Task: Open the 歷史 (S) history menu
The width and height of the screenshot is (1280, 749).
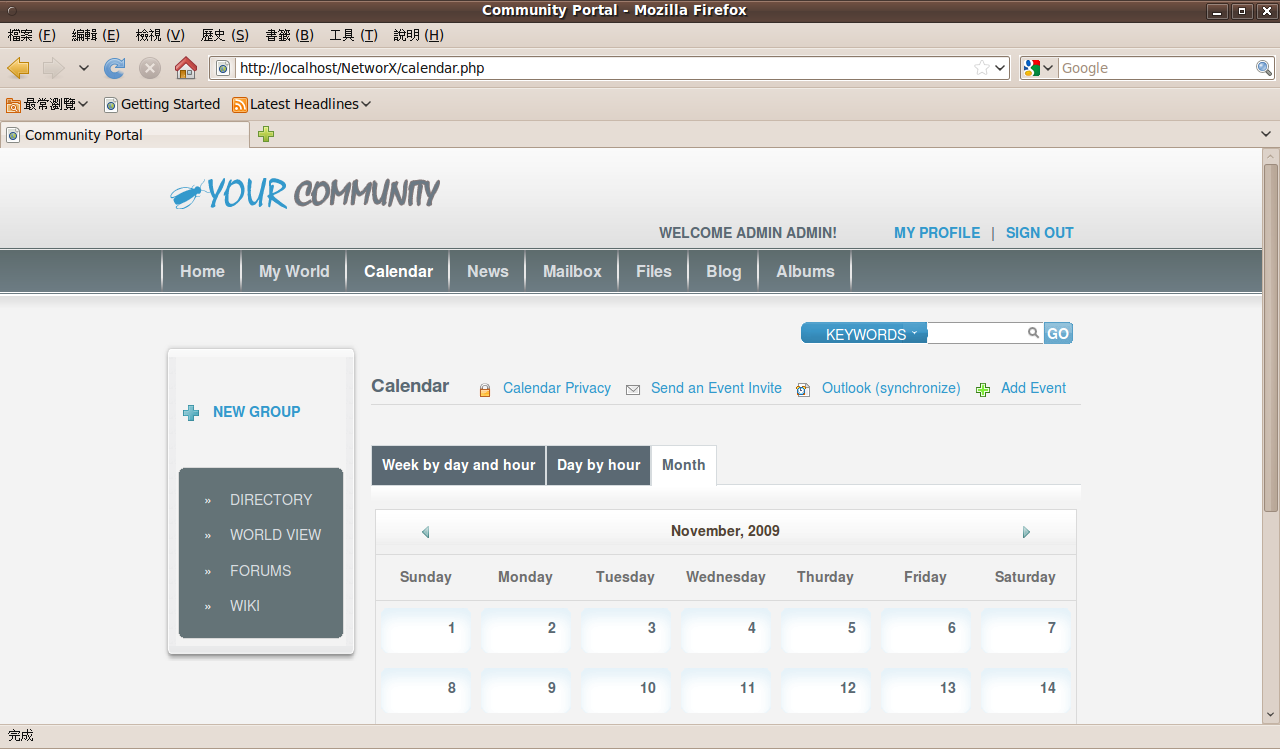Action: (225, 35)
